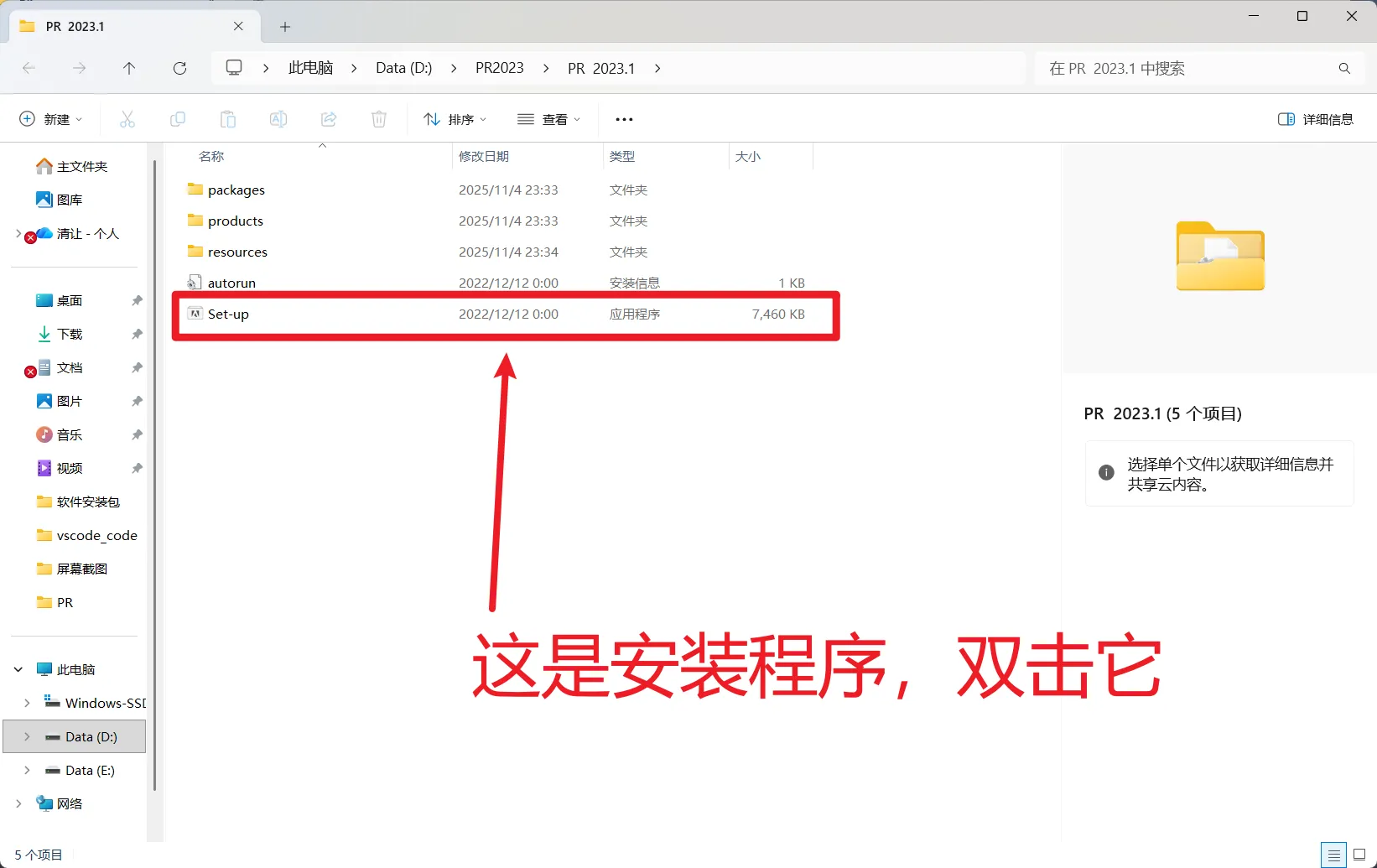Open 软件安装包 folder in sidebar

[79, 502]
